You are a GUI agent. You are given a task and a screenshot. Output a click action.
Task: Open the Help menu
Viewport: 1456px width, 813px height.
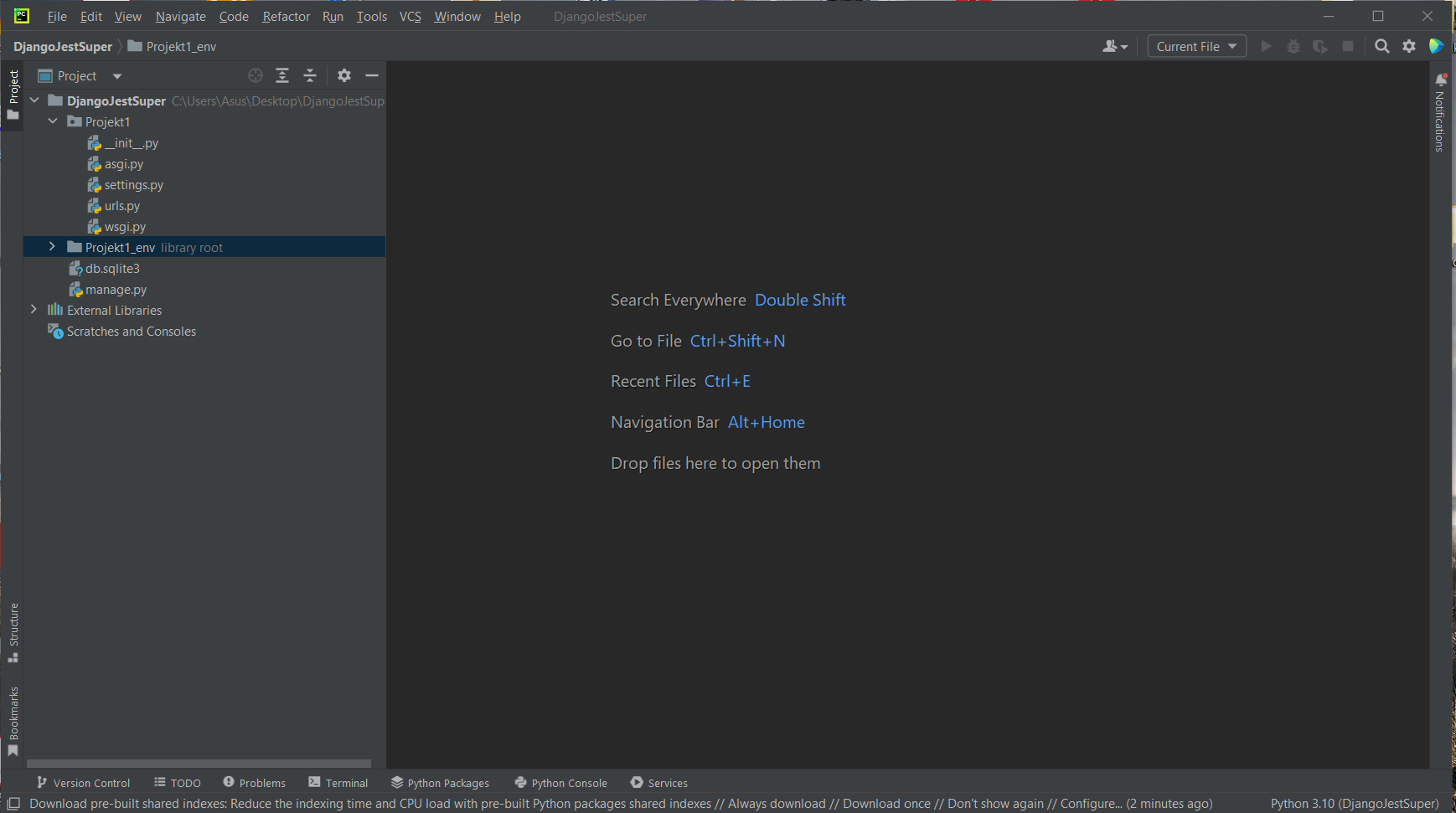pyautogui.click(x=508, y=16)
